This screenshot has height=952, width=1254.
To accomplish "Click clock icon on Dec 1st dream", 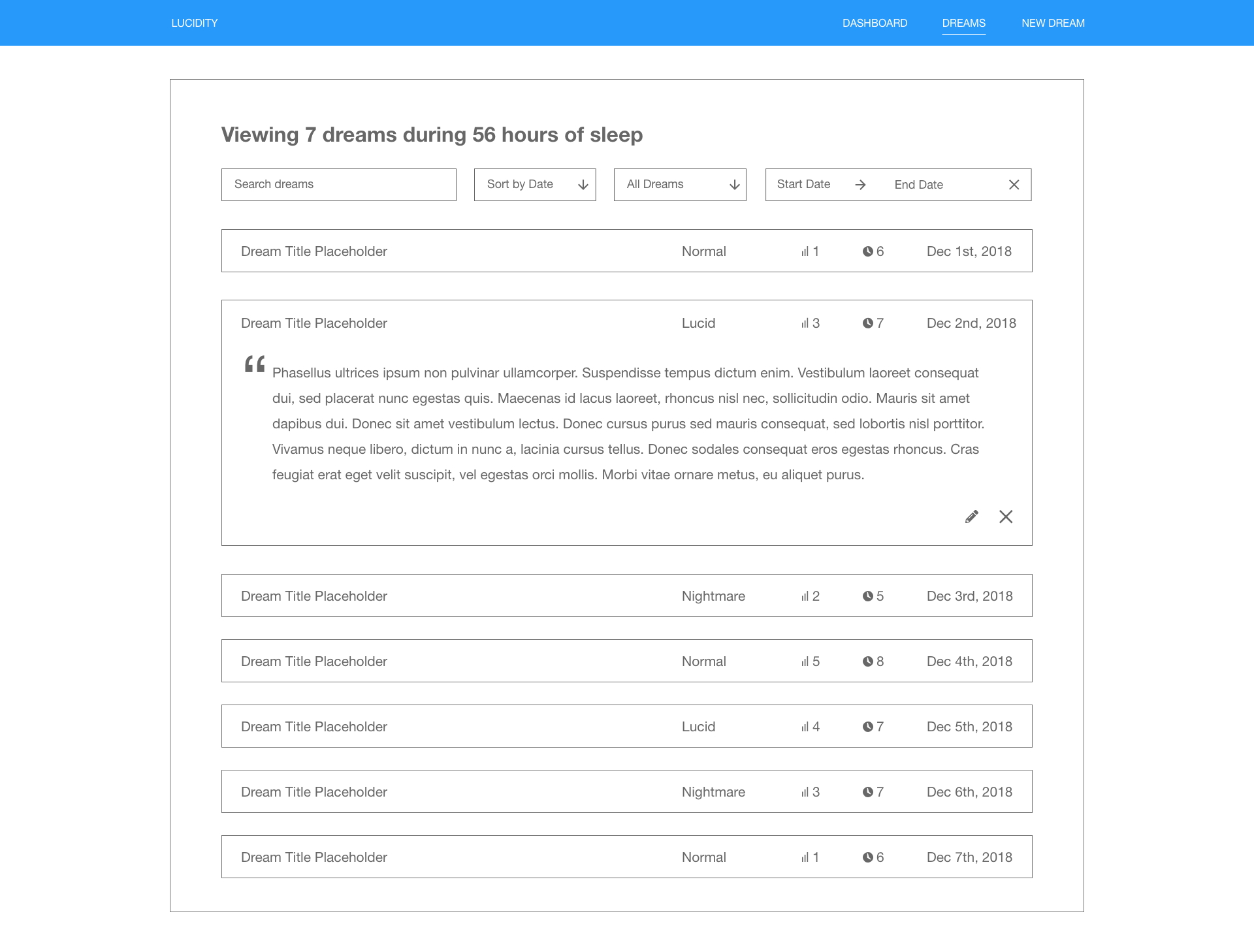I will 867,251.
